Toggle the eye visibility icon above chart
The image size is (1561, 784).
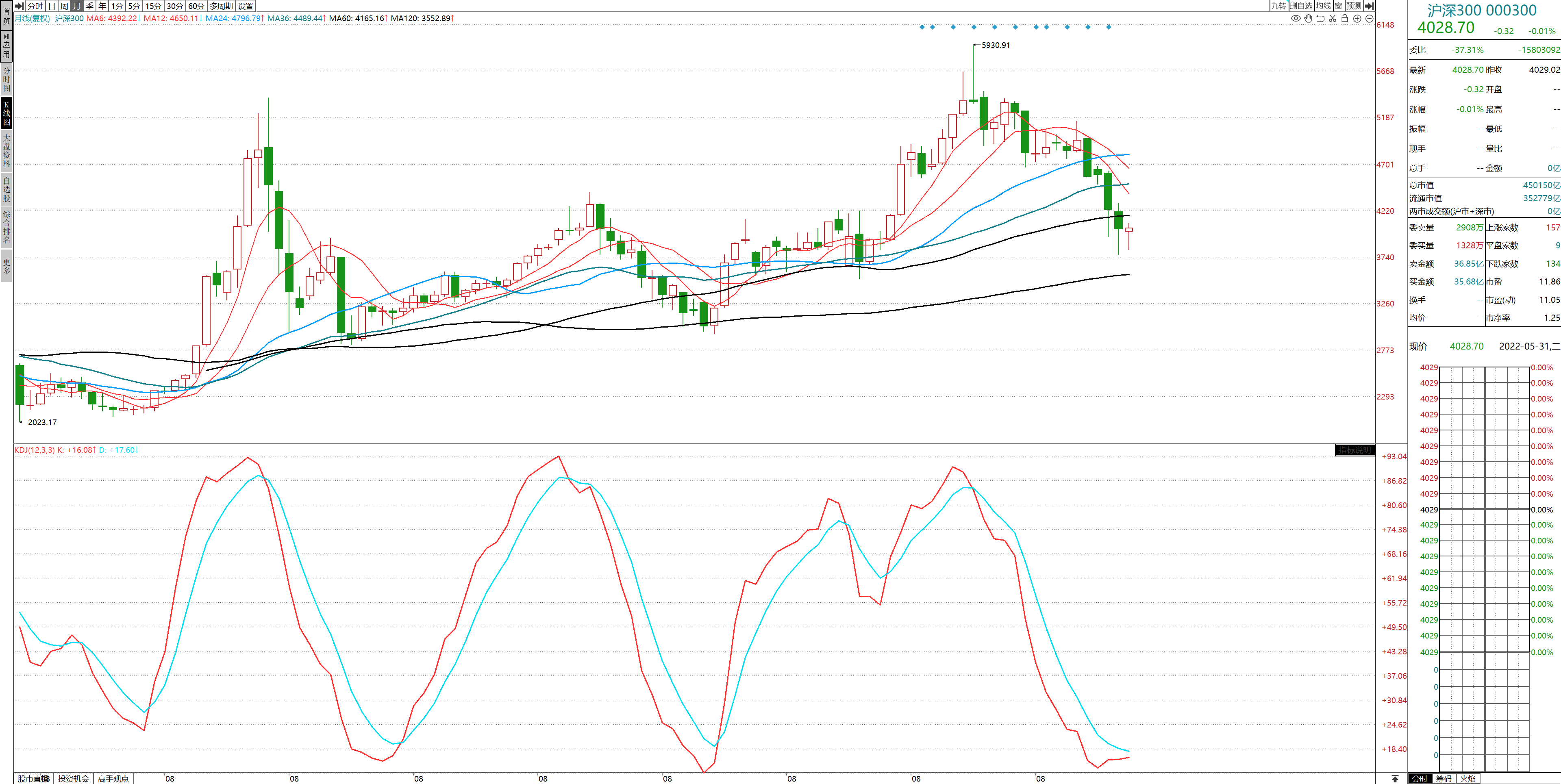[1296, 18]
